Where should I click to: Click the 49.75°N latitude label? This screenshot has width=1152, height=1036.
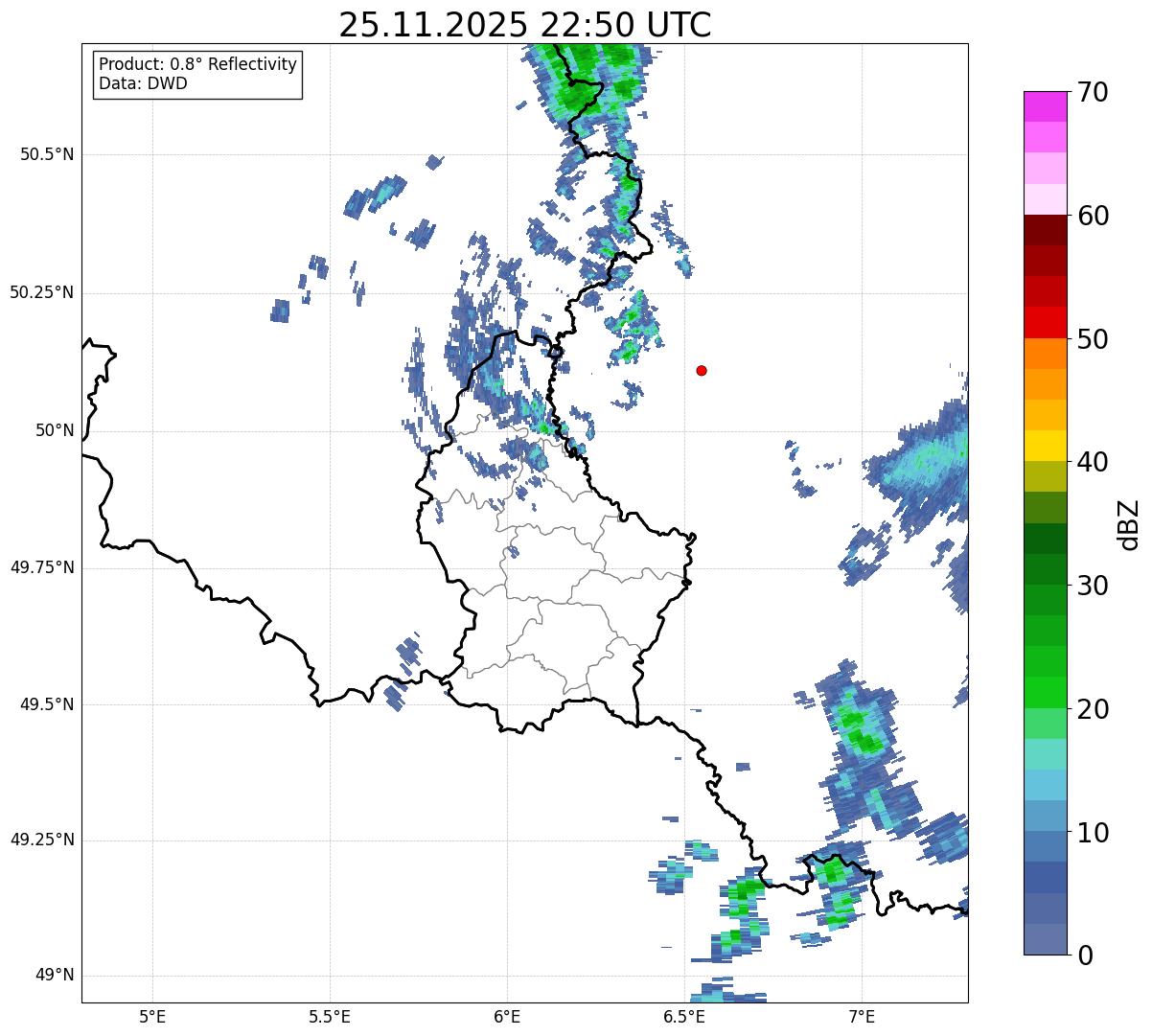tap(42, 567)
